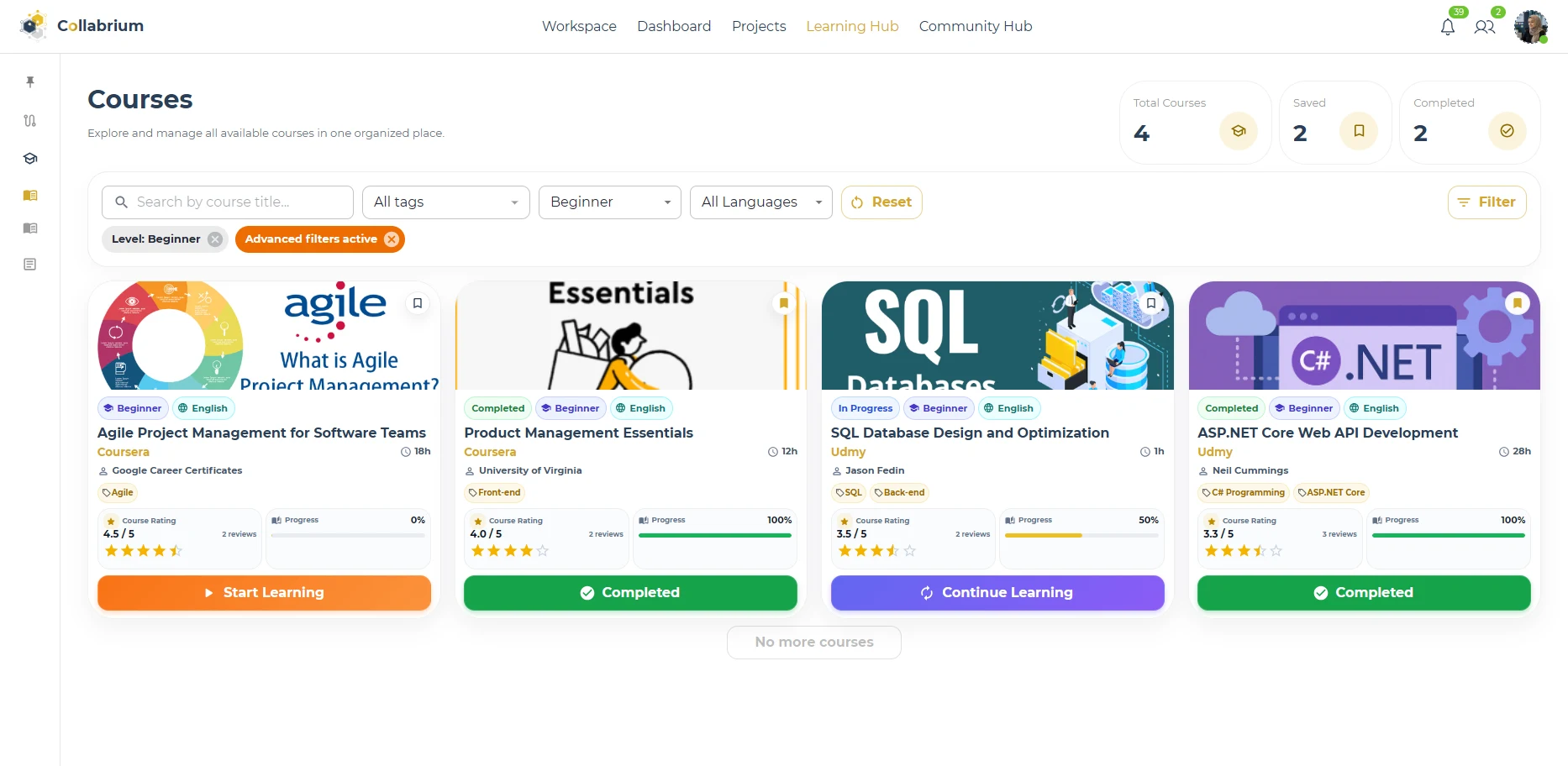Click Start Learning on Agile course

coord(264,593)
